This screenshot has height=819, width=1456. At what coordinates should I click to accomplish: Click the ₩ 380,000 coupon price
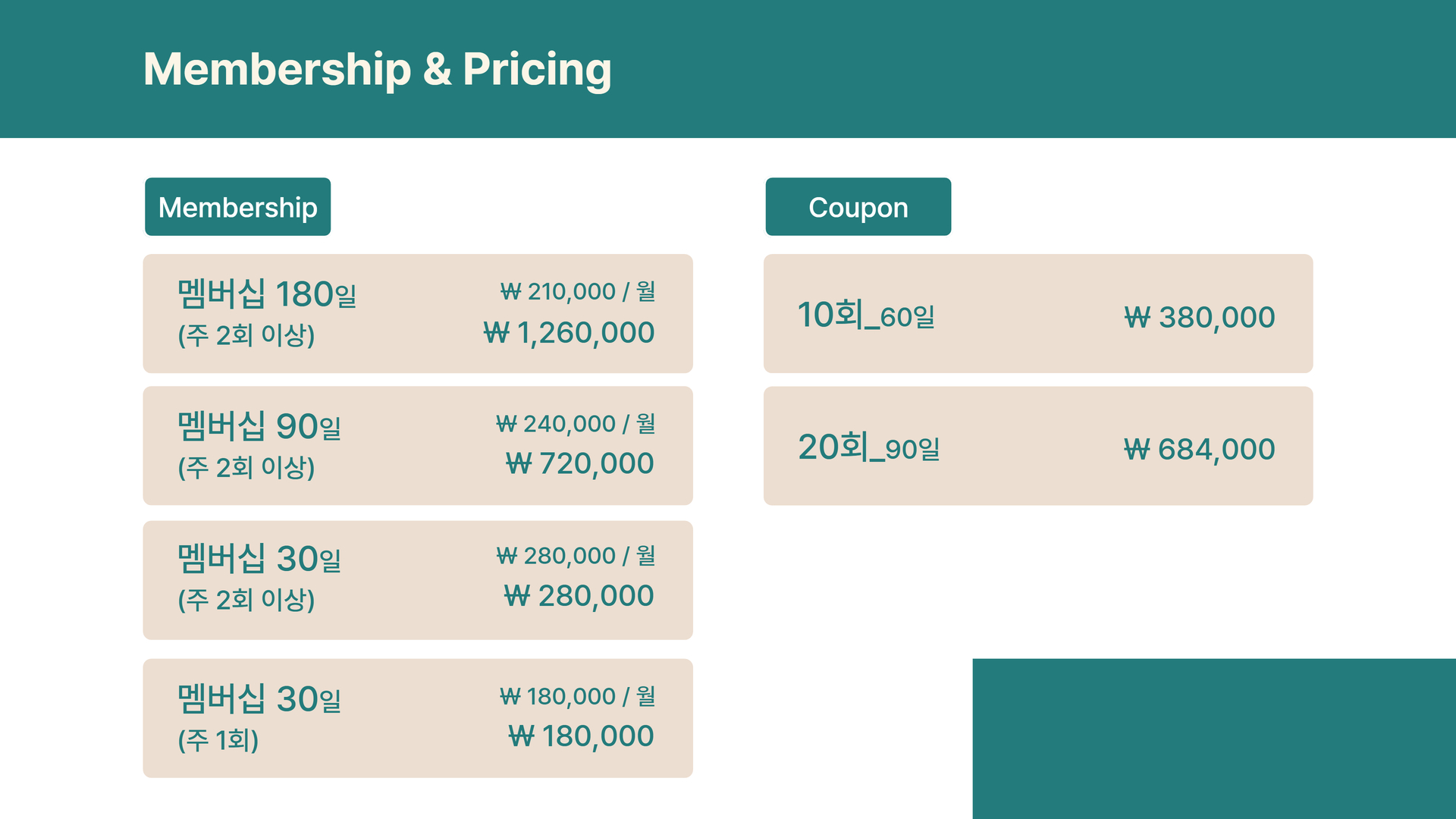coord(1199,317)
